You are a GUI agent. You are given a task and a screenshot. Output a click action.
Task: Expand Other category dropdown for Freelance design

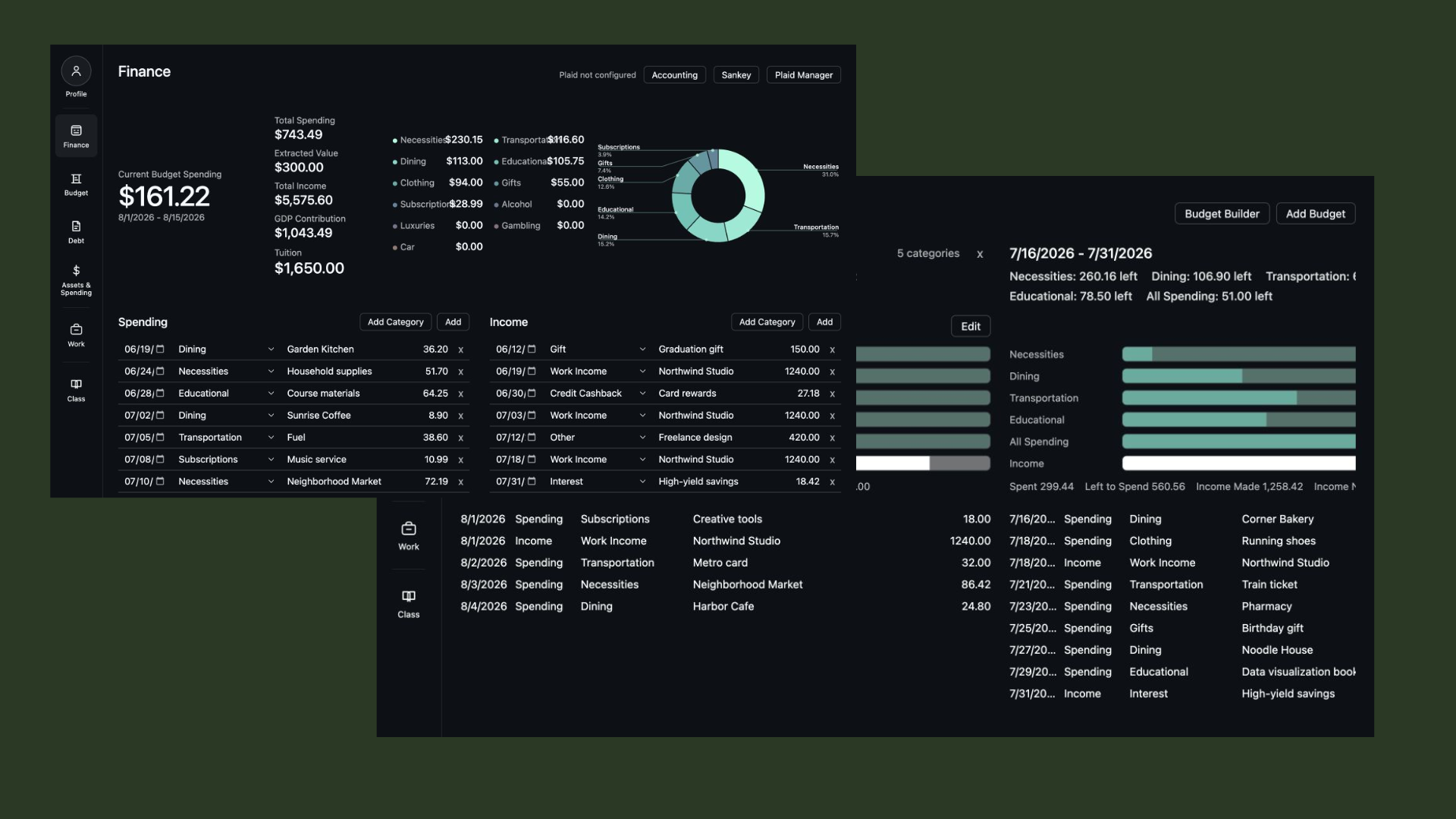pyautogui.click(x=642, y=437)
